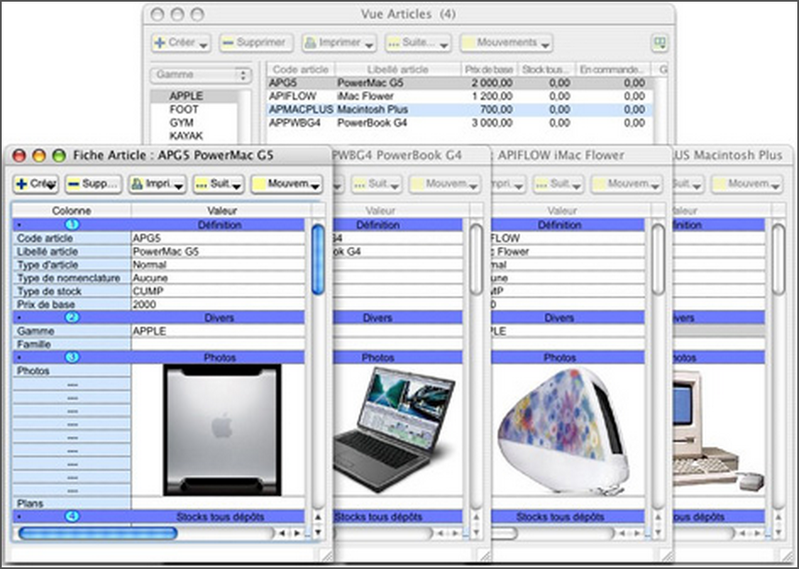Click the Suit. dropdown in PowerBook G4 window
This screenshot has width=799, height=569.
click(377, 184)
